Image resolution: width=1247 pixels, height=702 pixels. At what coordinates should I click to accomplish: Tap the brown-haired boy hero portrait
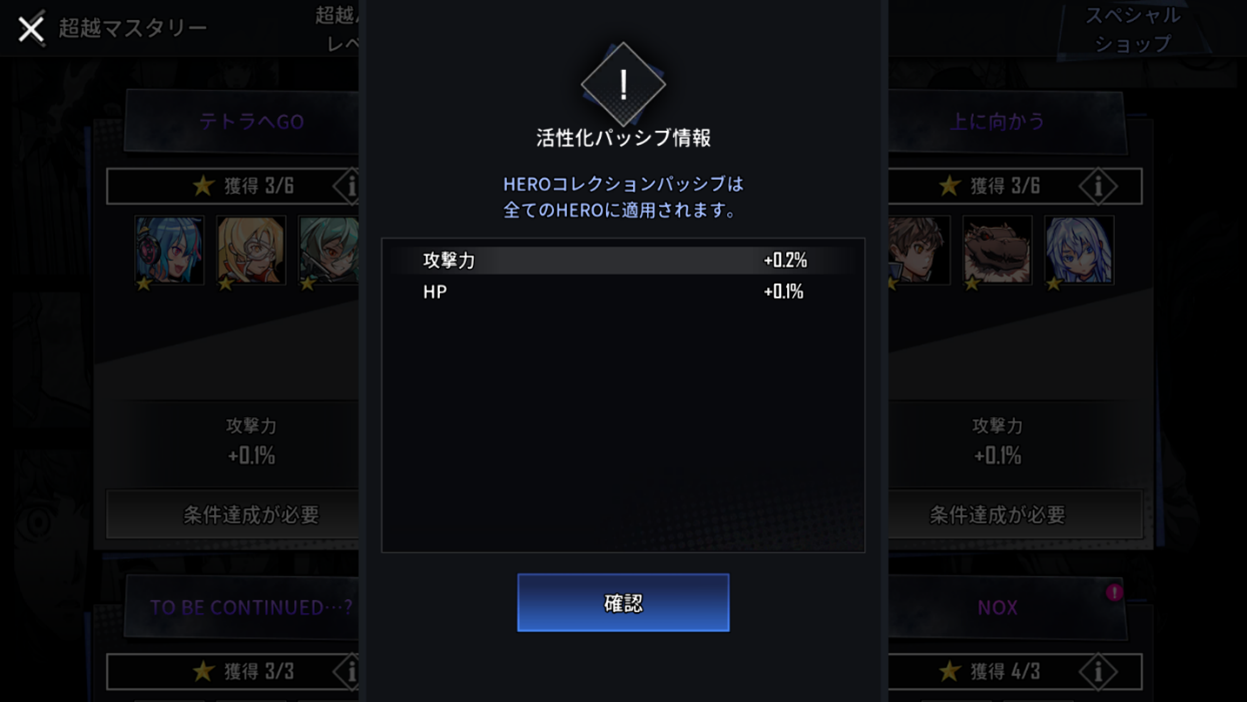click(919, 250)
